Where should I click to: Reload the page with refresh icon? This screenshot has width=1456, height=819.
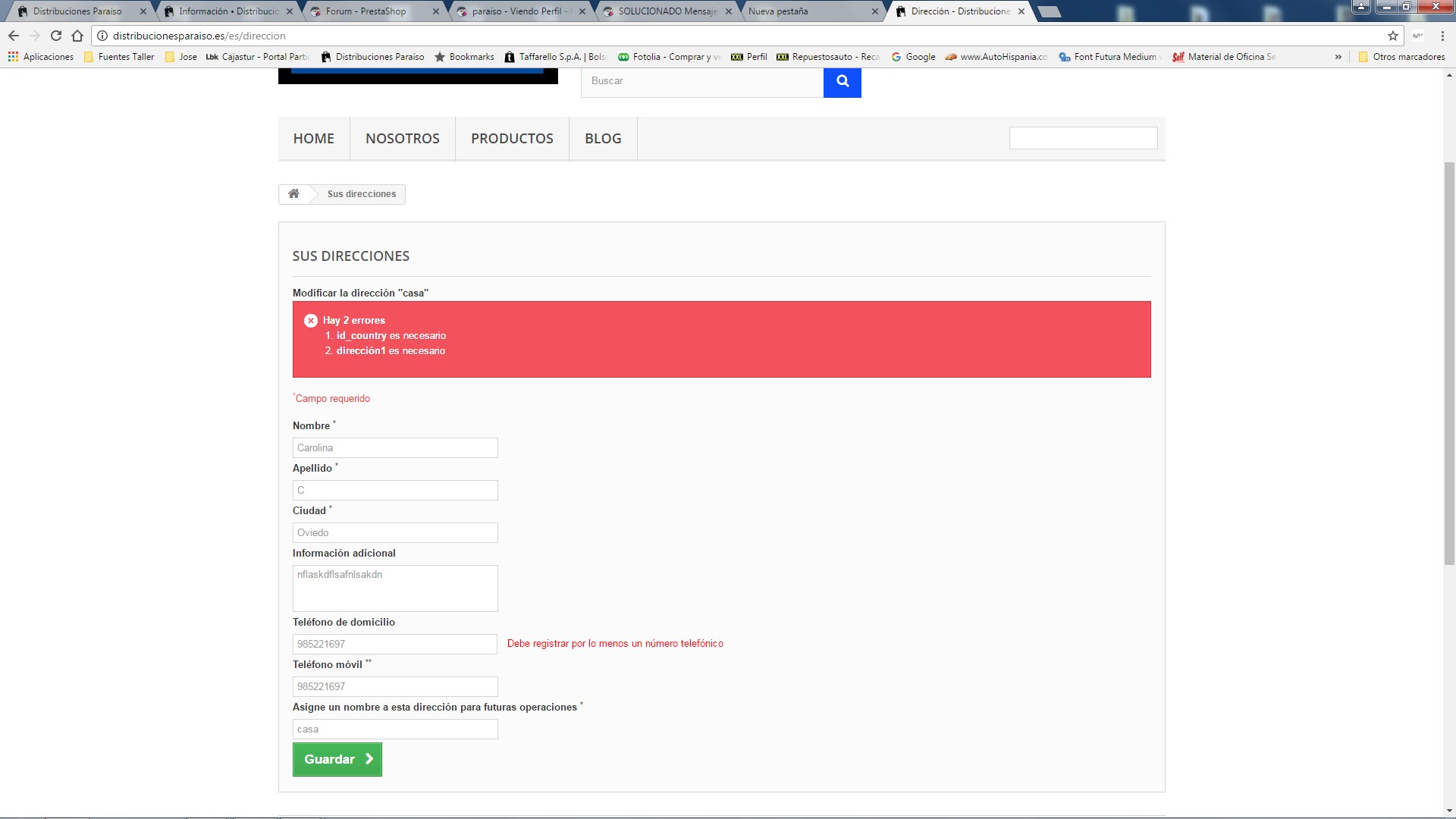(x=56, y=36)
